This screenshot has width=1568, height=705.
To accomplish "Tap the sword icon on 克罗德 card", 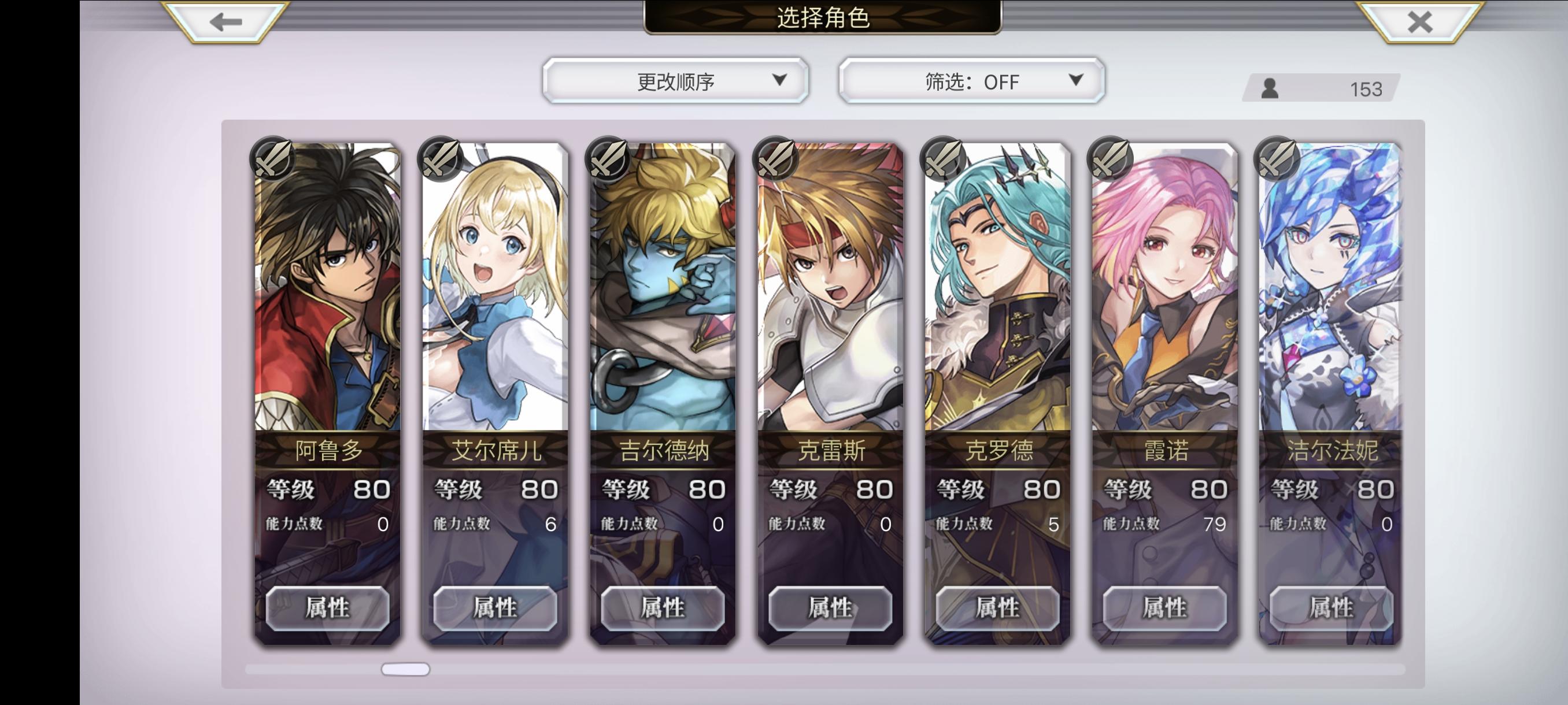I will (x=943, y=159).
